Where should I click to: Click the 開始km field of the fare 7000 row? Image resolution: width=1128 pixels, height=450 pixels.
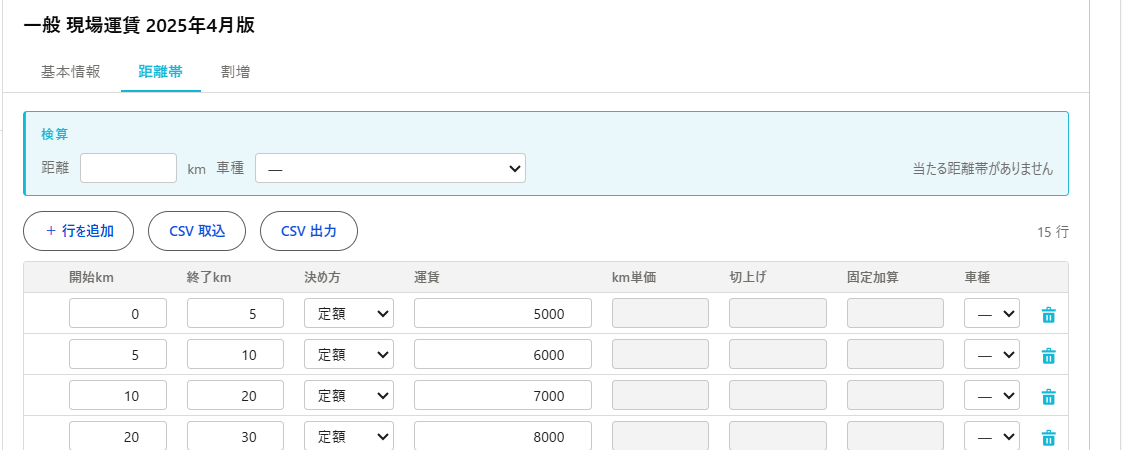(x=118, y=395)
